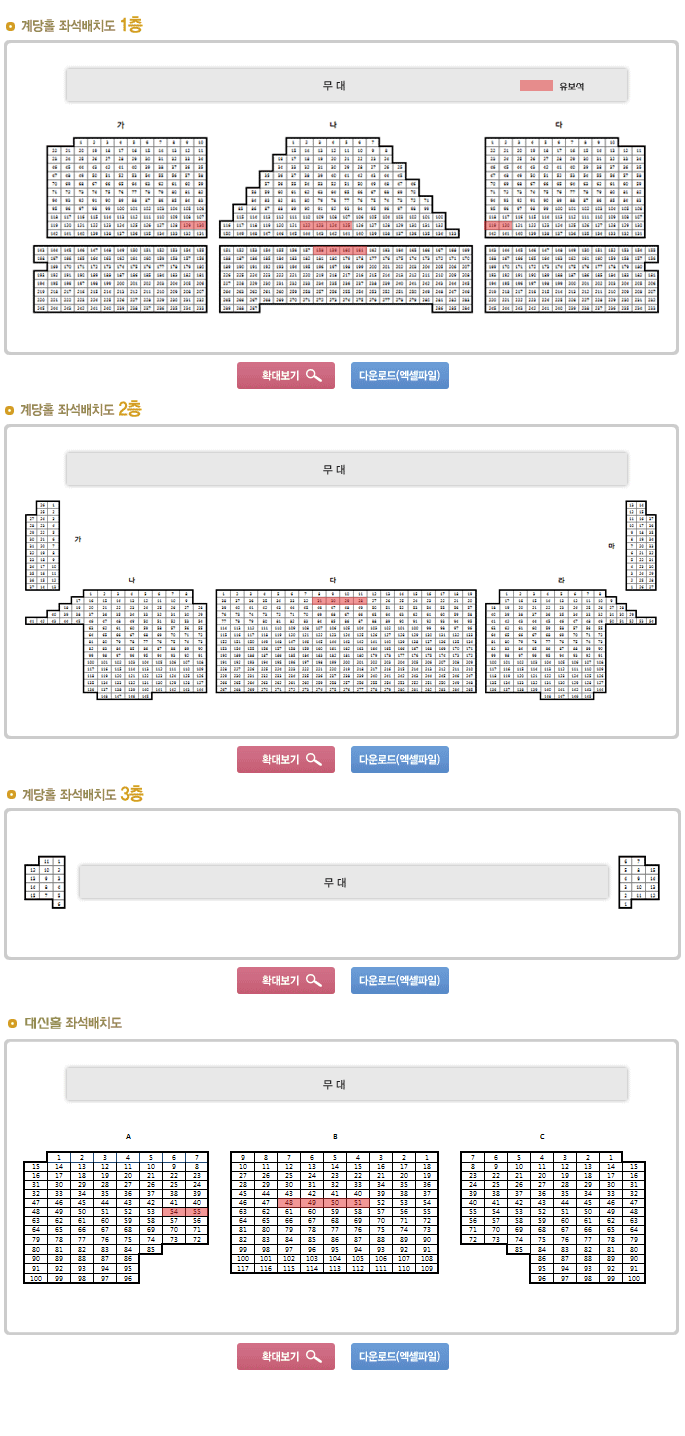Download the 2층 seating chart Excel file
The width and height of the screenshot is (685, 1436).
click(400, 760)
